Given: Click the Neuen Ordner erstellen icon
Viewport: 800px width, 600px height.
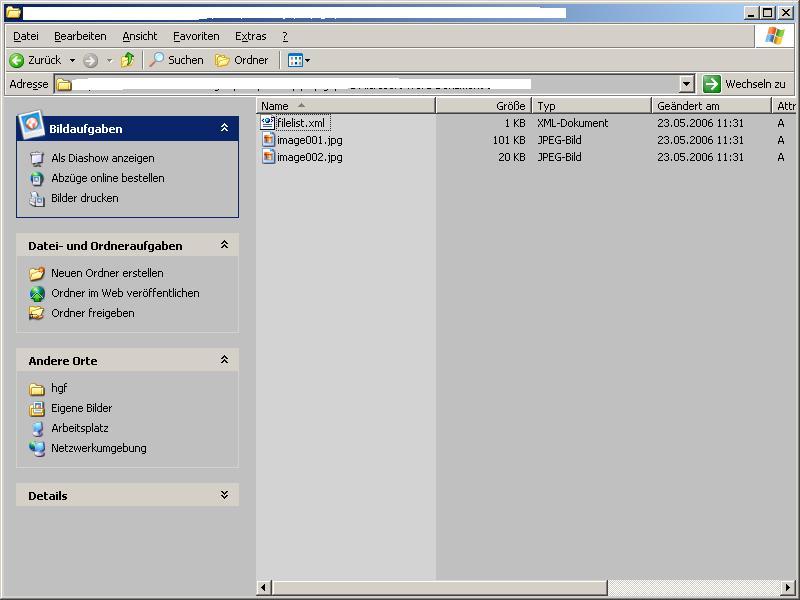Looking at the screenshot, I should [37, 273].
